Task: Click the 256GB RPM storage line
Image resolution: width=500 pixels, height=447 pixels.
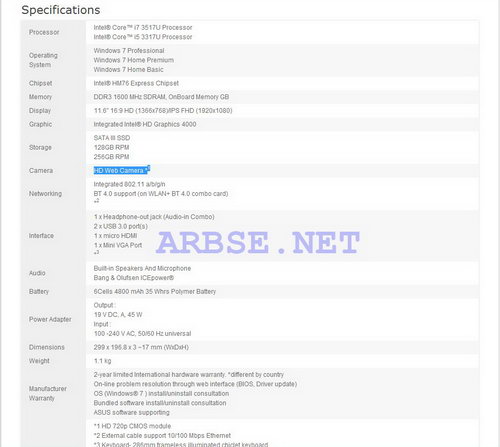Action: (x=111, y=157)
